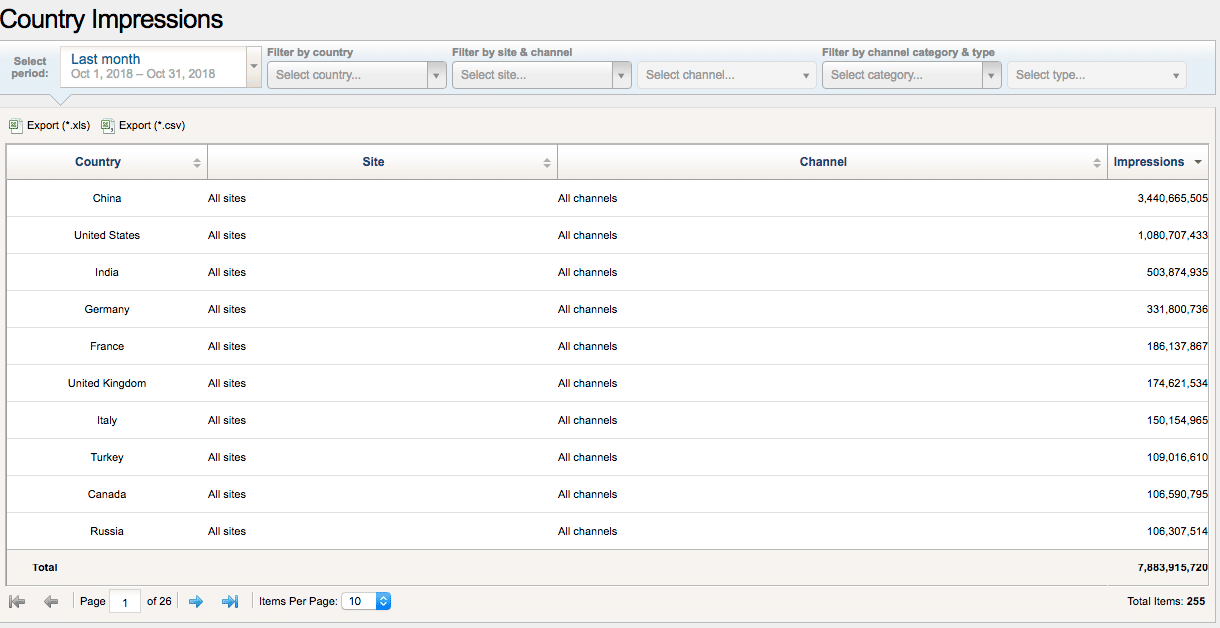1220x628 pixels.
Task: Open the Select type dropdown
Action: click(1096, 75)
